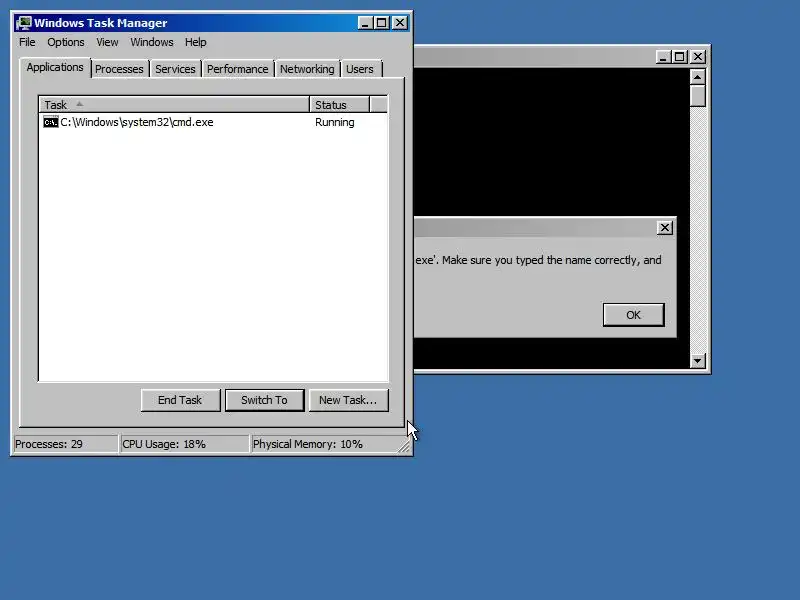Open the File menu in Task Manager

(27, 42)
